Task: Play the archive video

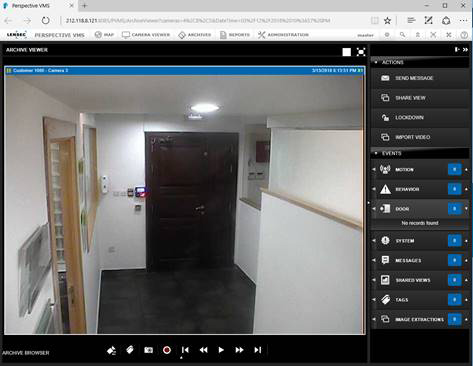Action: (x=221, y=350)
